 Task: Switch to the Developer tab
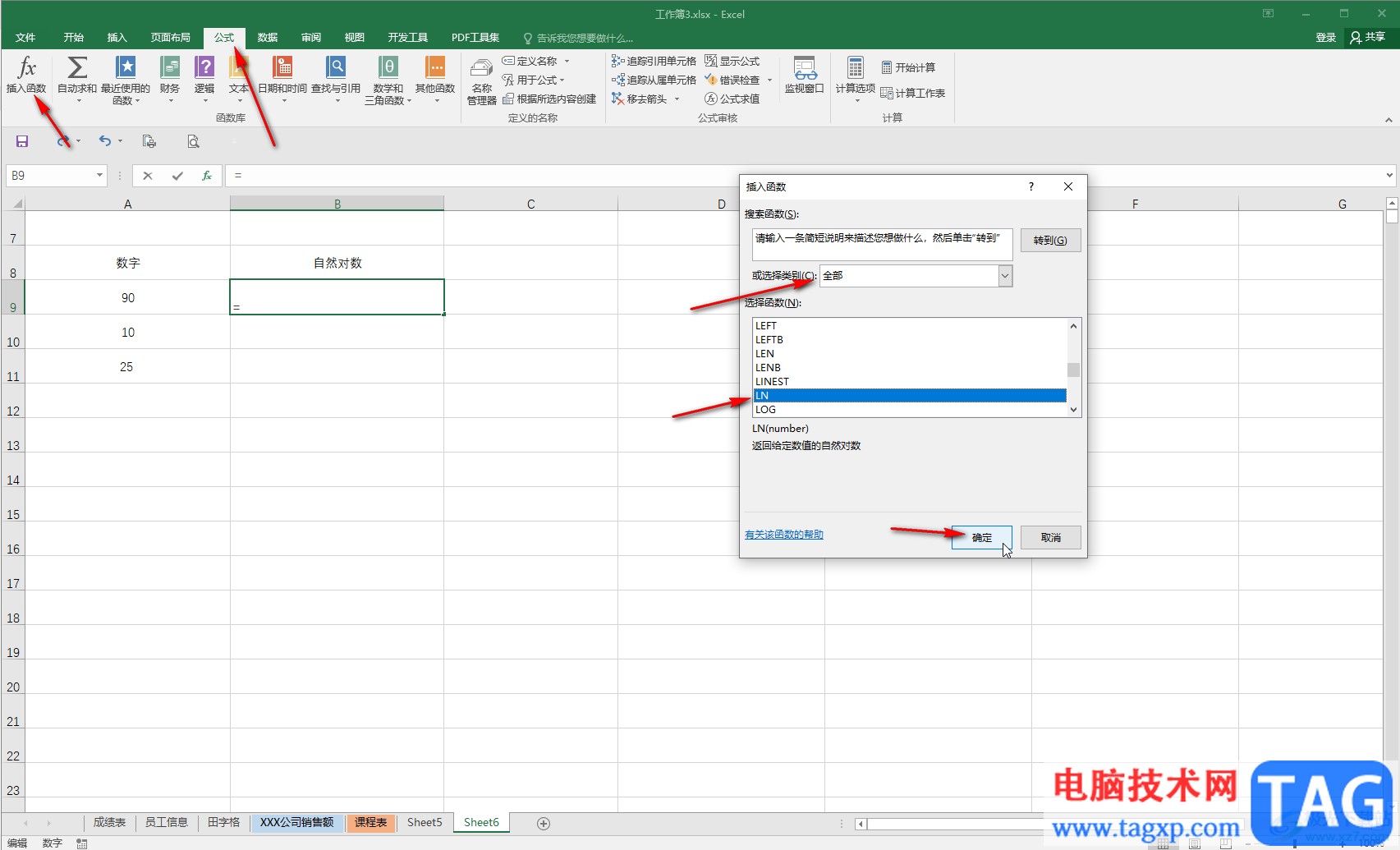[408, 38]
